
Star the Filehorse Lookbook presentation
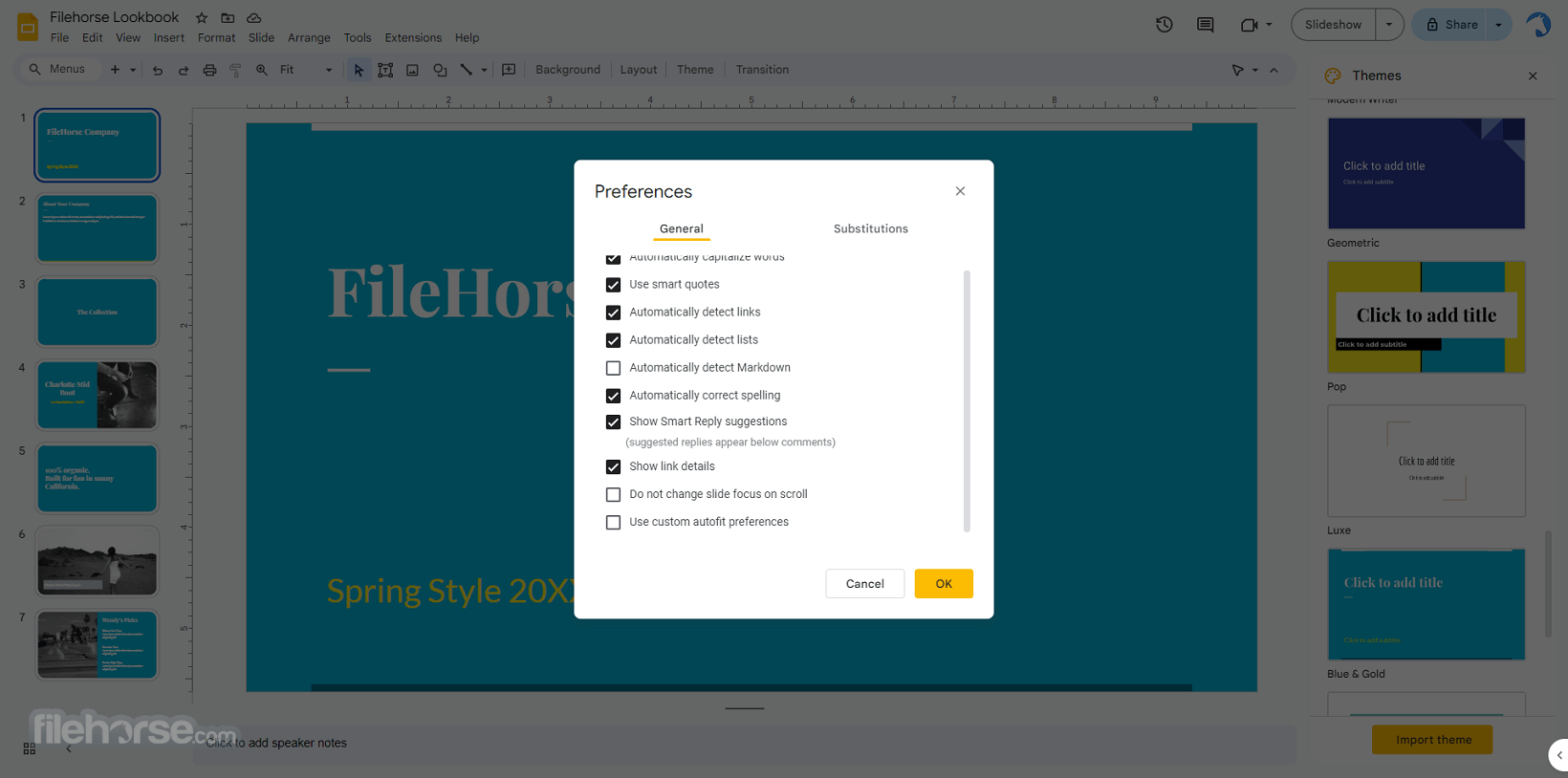[x=202, y=18]
